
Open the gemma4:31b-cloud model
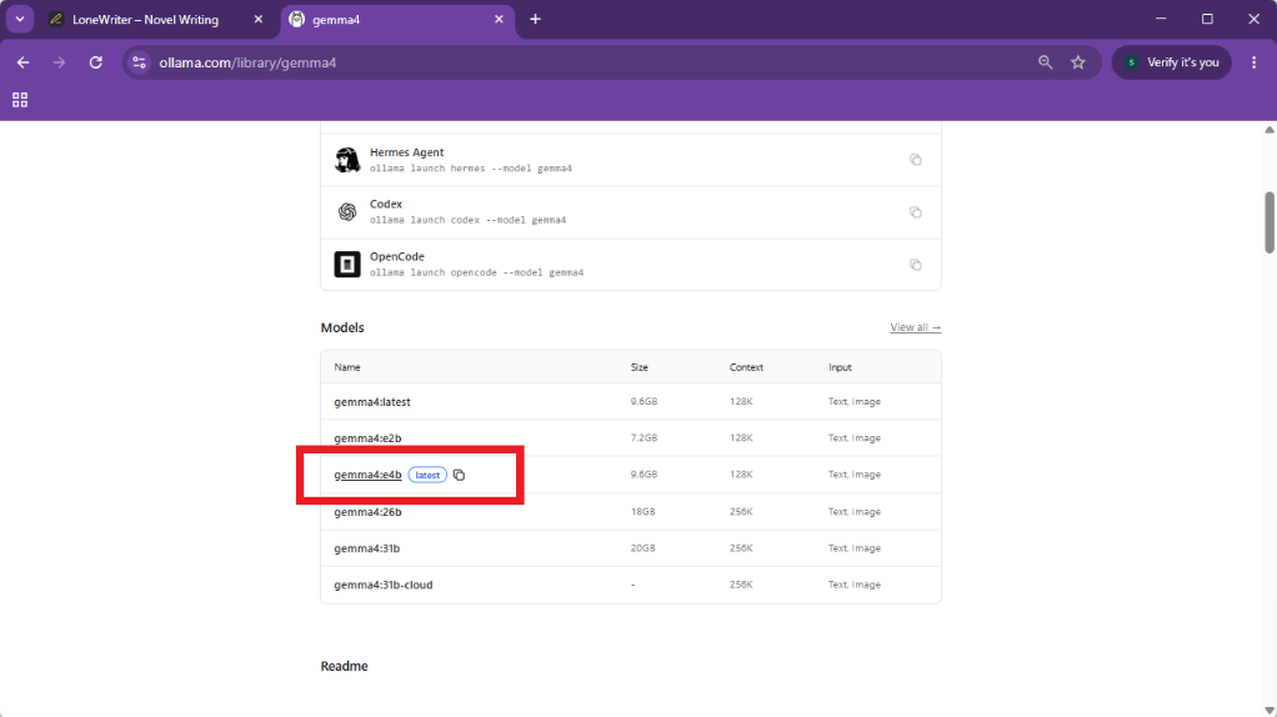click(x=383, y=585)
